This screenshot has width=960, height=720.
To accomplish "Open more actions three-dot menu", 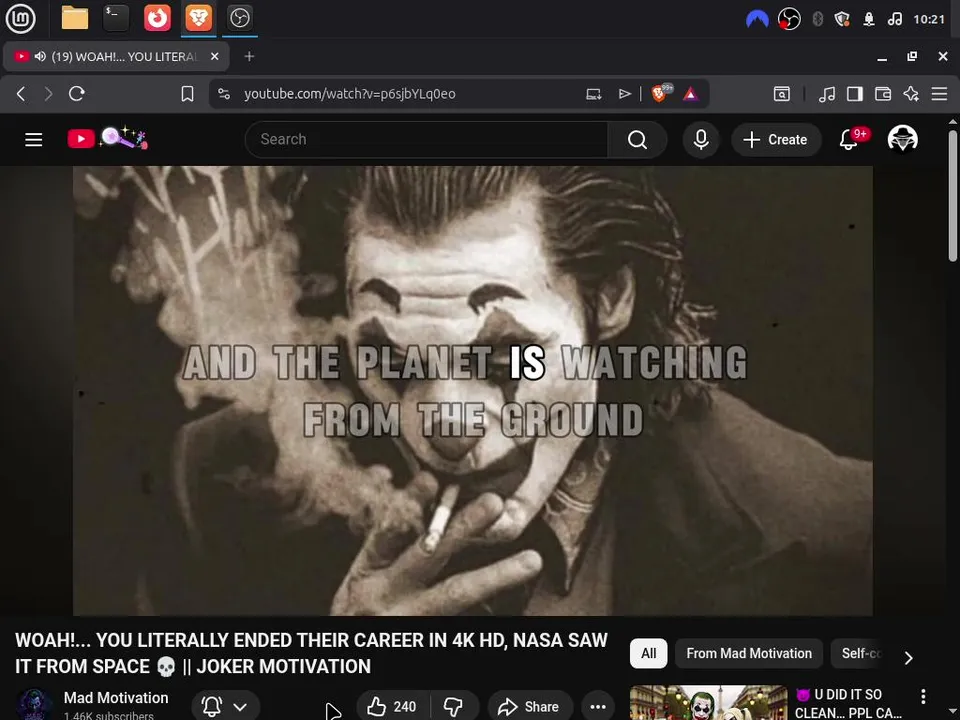I will click(598, 707).
